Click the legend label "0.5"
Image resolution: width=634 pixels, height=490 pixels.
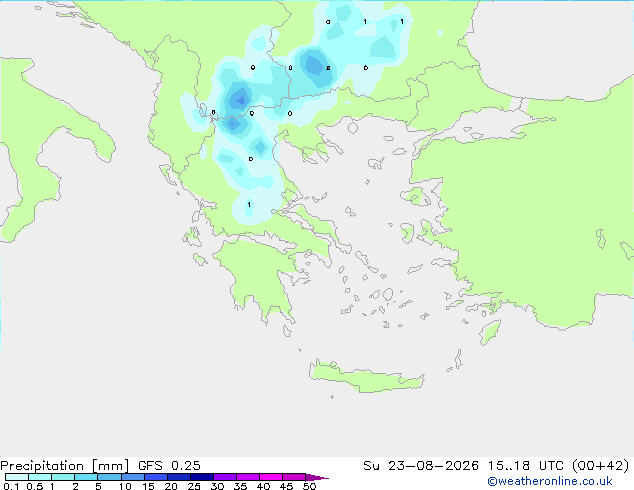point(35,486)
